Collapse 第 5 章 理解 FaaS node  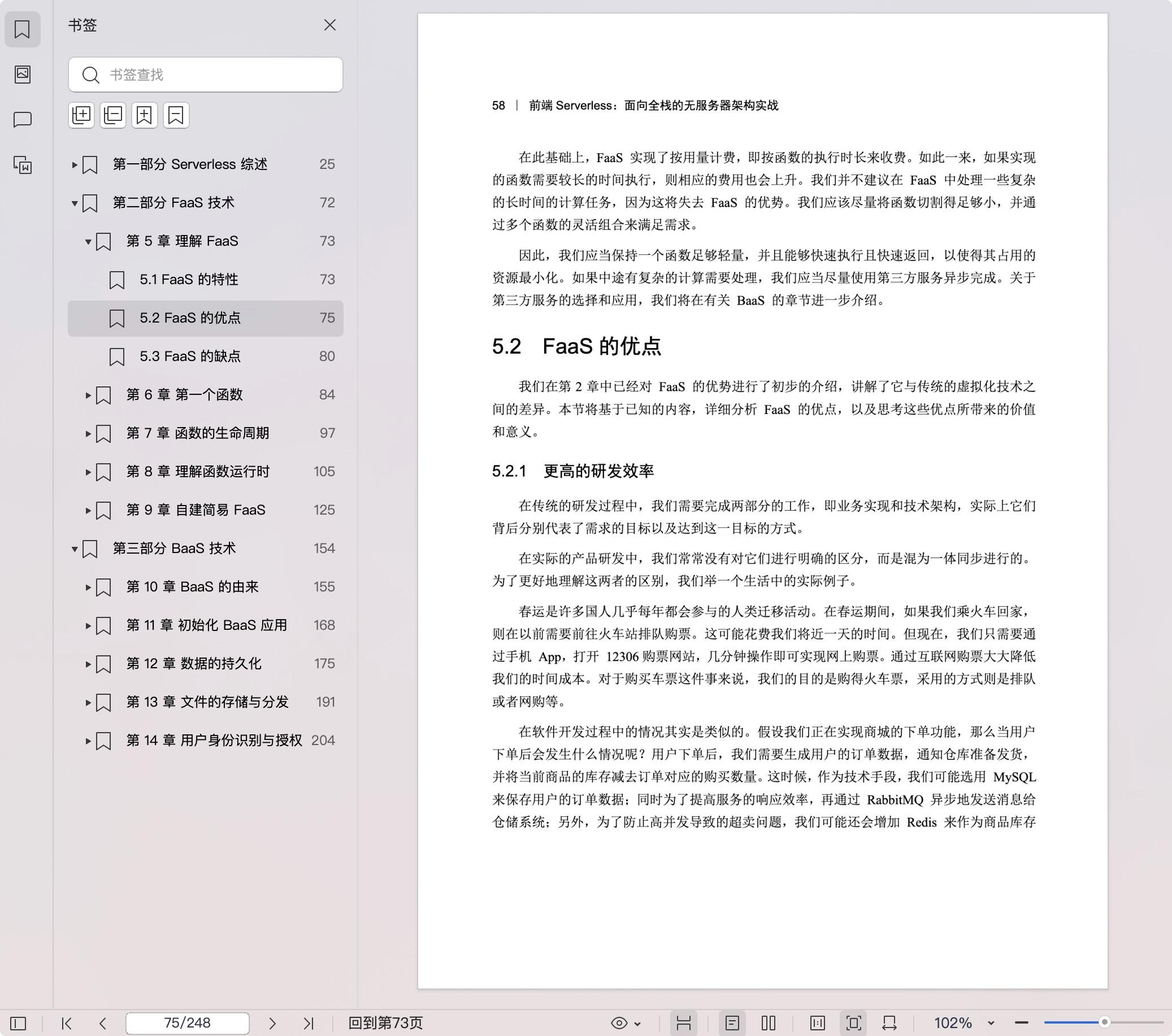[x=88, y=241]
